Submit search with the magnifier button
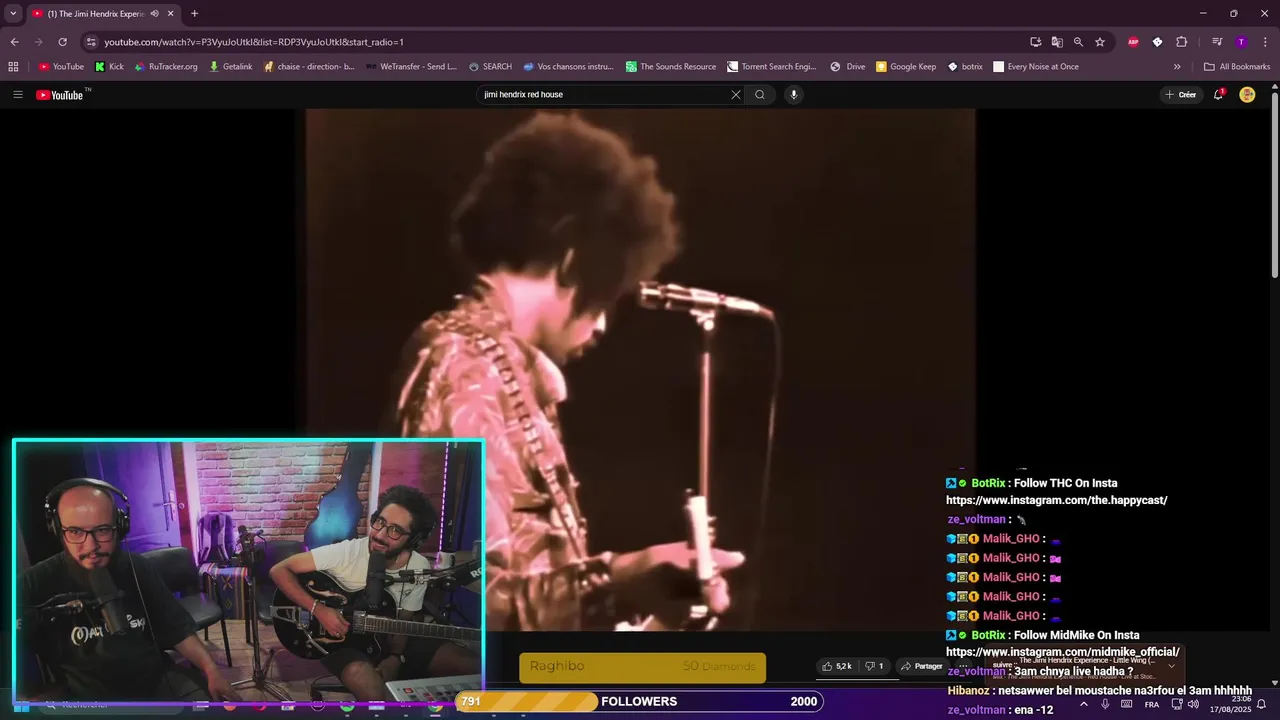Screen dimensions: 1280x720 coord(760,95)
